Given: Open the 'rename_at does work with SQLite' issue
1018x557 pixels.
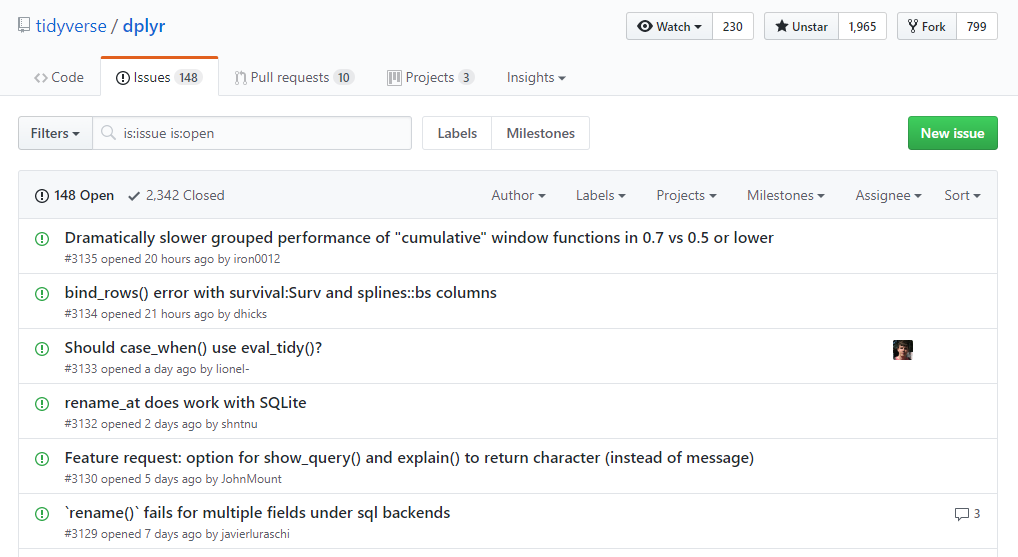Looking at the screenshot, I should (x=185, y=402).
